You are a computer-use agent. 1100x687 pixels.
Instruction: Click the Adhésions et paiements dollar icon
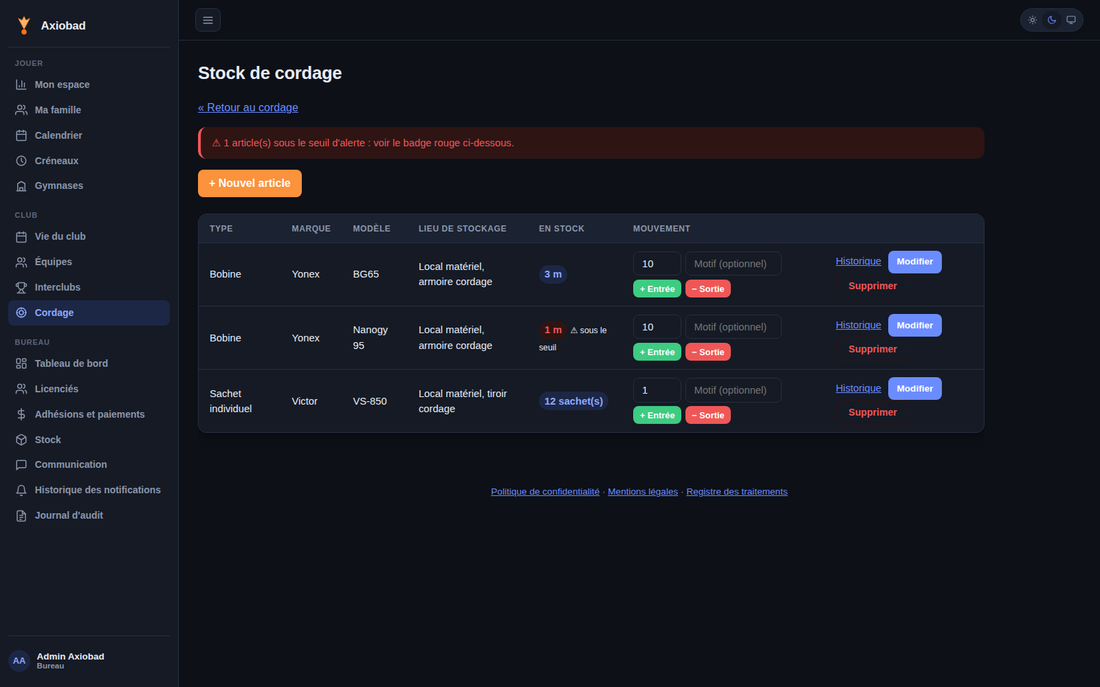coord(21,414)
